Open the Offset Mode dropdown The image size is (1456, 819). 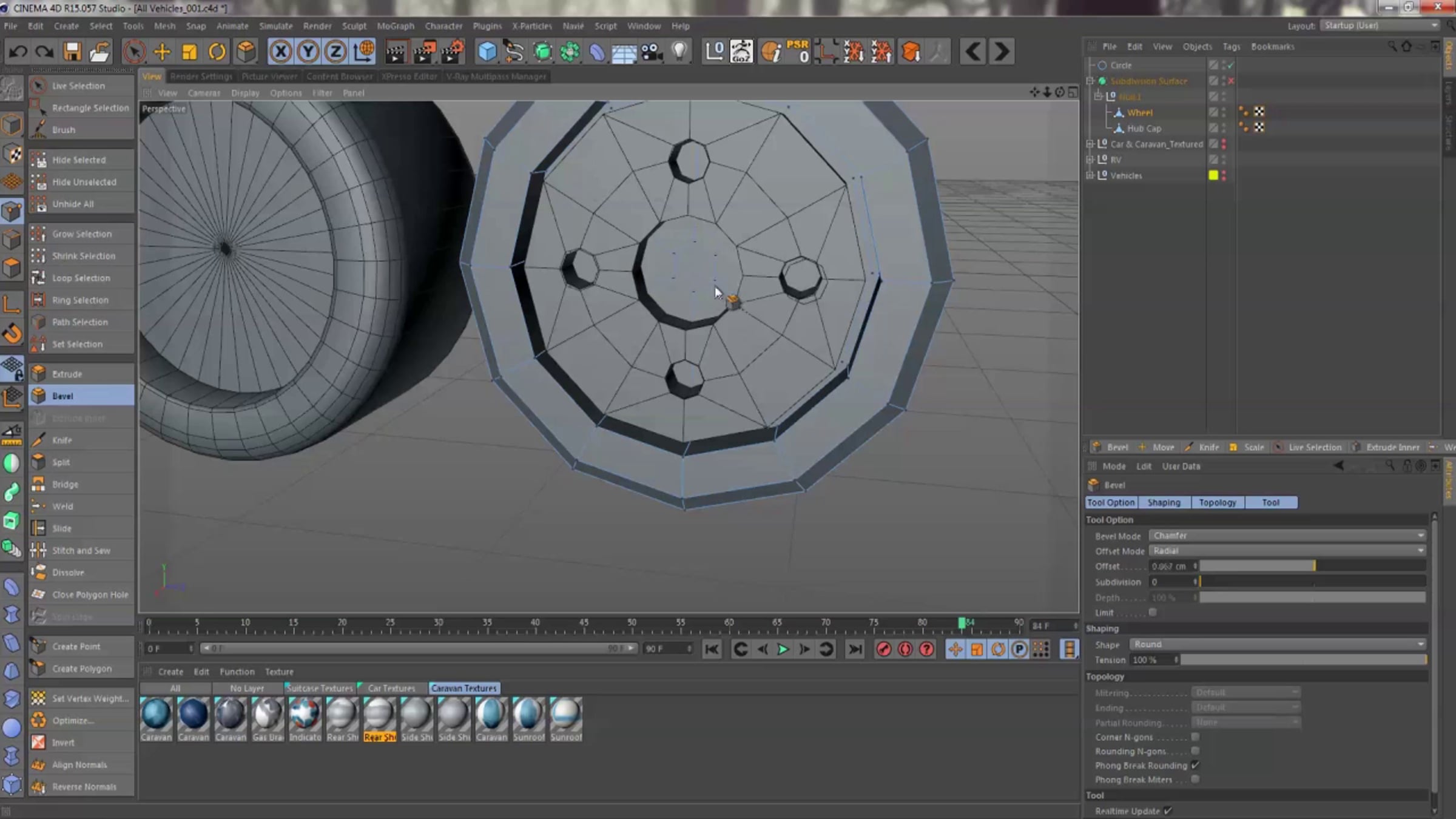(x=1287, y=551)
